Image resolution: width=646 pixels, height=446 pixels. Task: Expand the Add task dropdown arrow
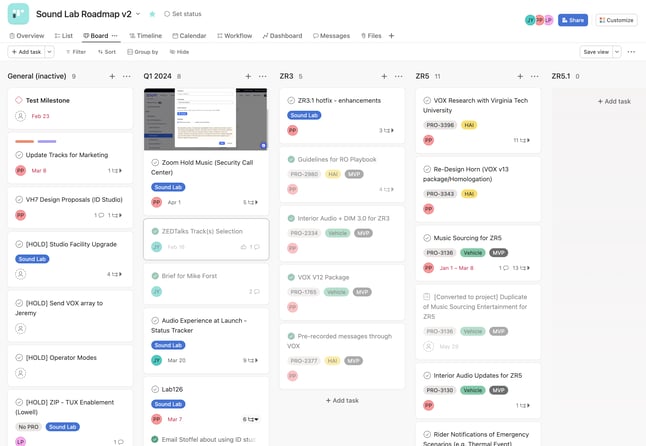pyautogui.click(x=49, y=52)
